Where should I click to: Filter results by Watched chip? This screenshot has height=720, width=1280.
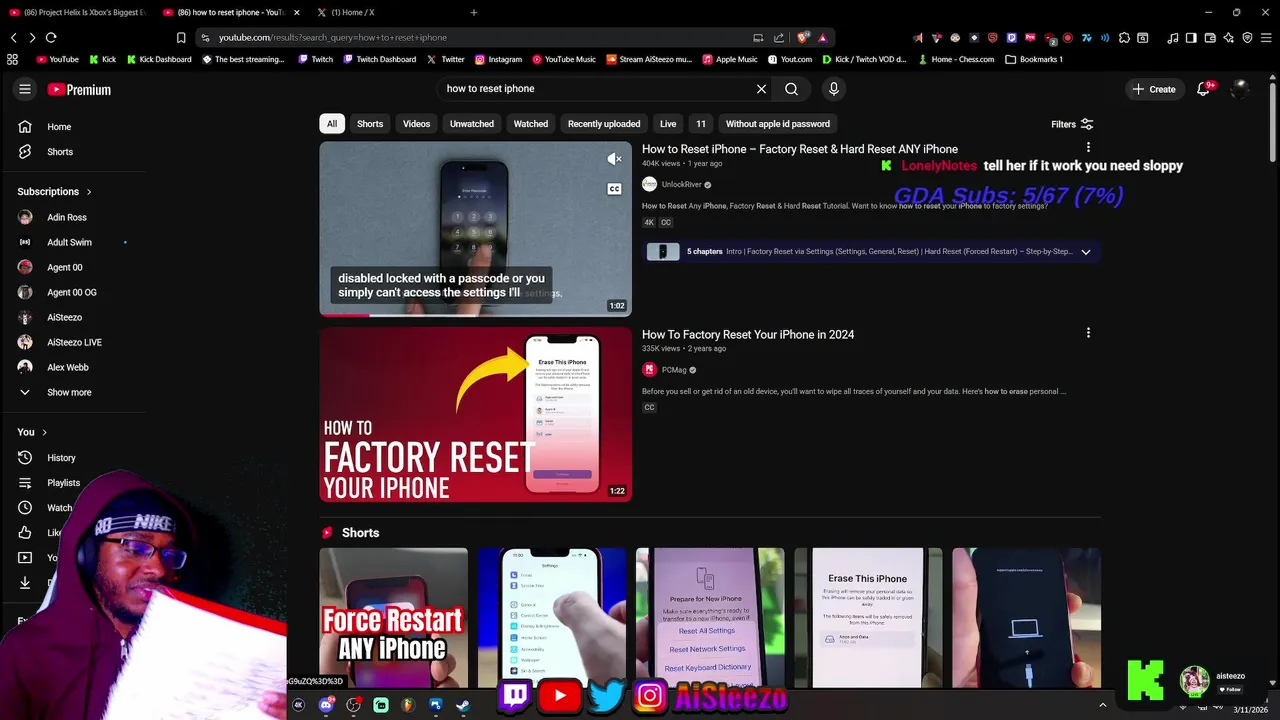(x=531, y=124)
